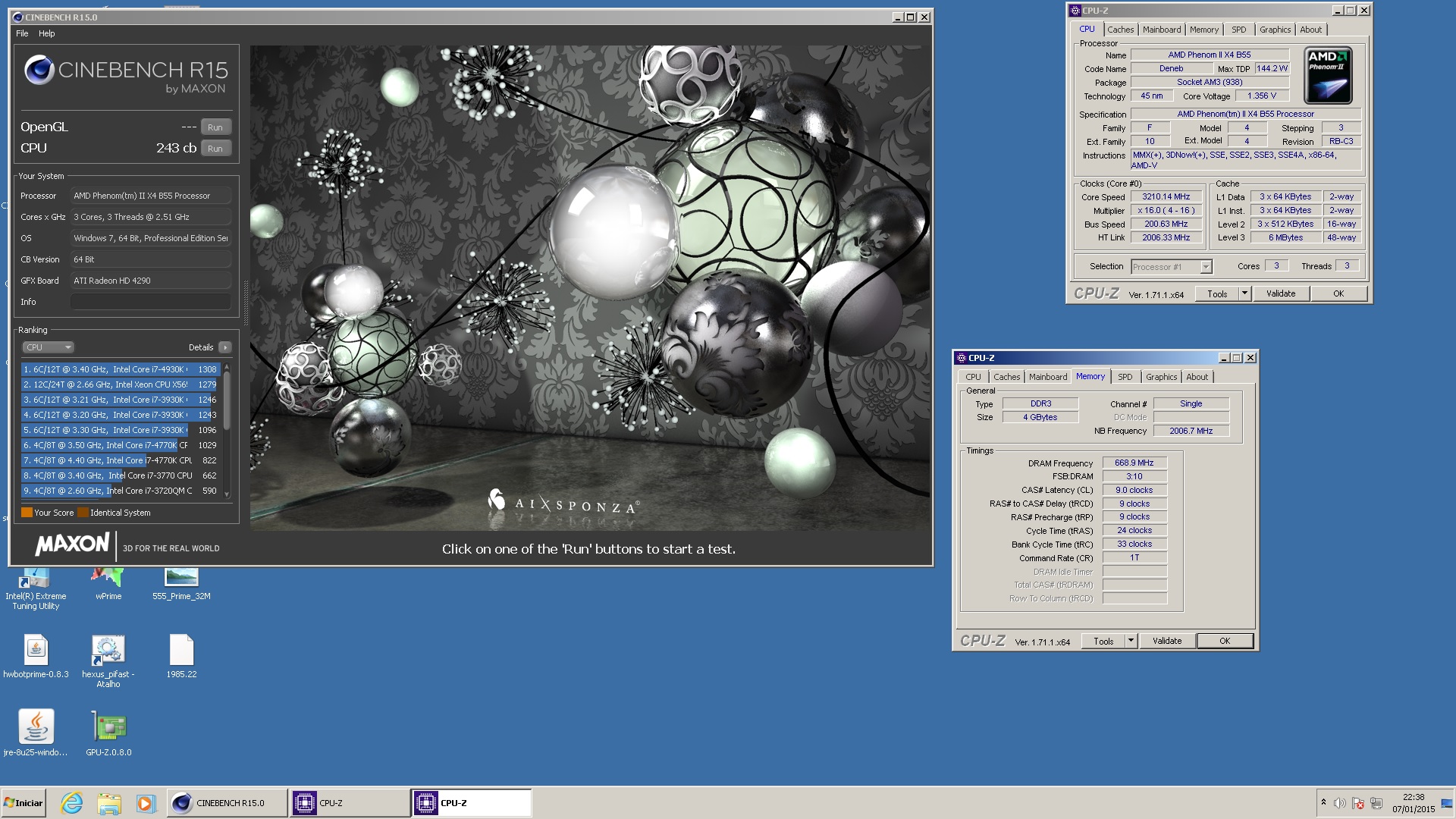Image resolution: width=1456 pixels, height=819 pixels.
Task: Open Windows Explorer from the taskbar
Action: point(109,803)
